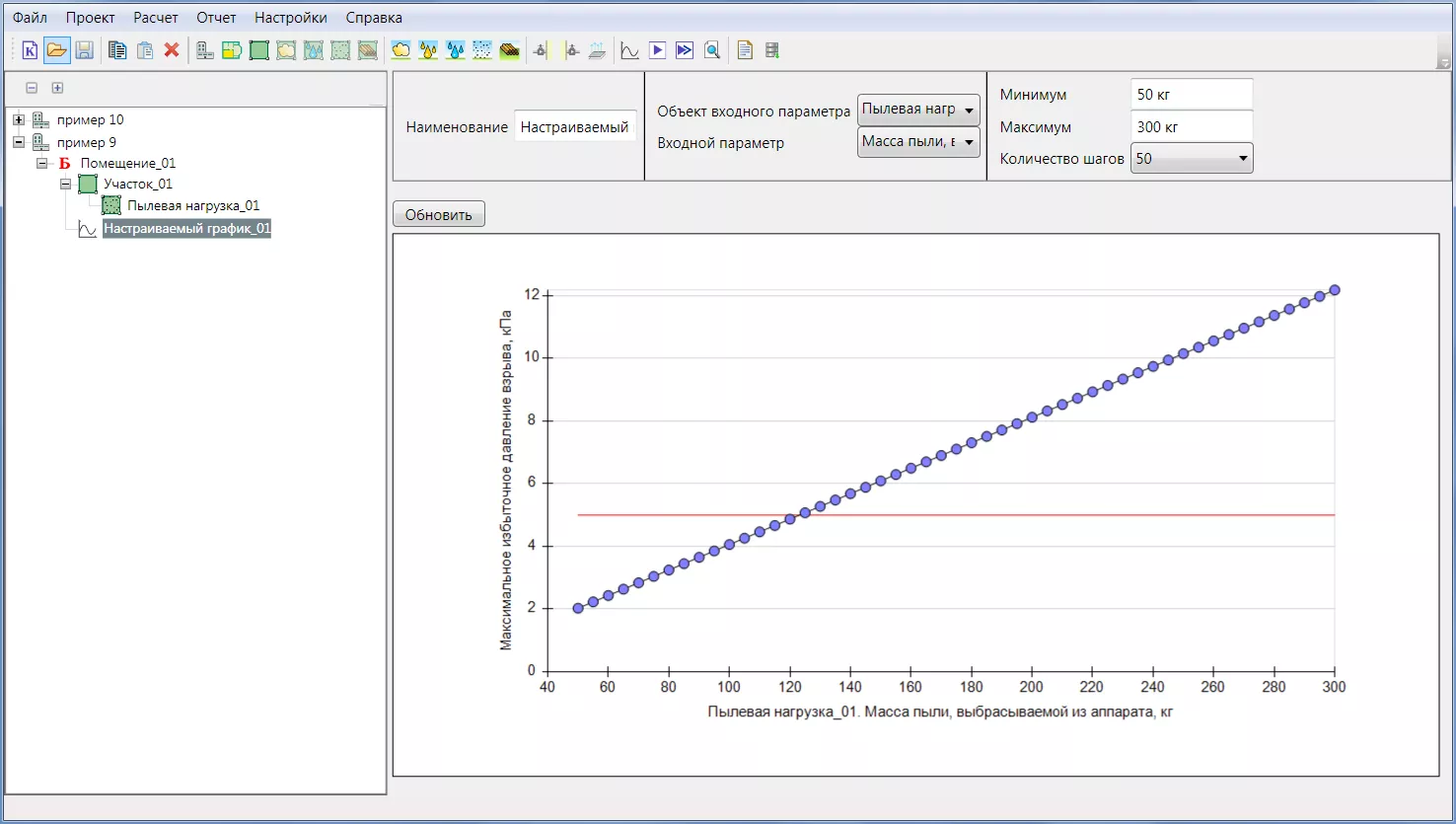Select Пылевая нагрузка_01 in the tree

192,206
